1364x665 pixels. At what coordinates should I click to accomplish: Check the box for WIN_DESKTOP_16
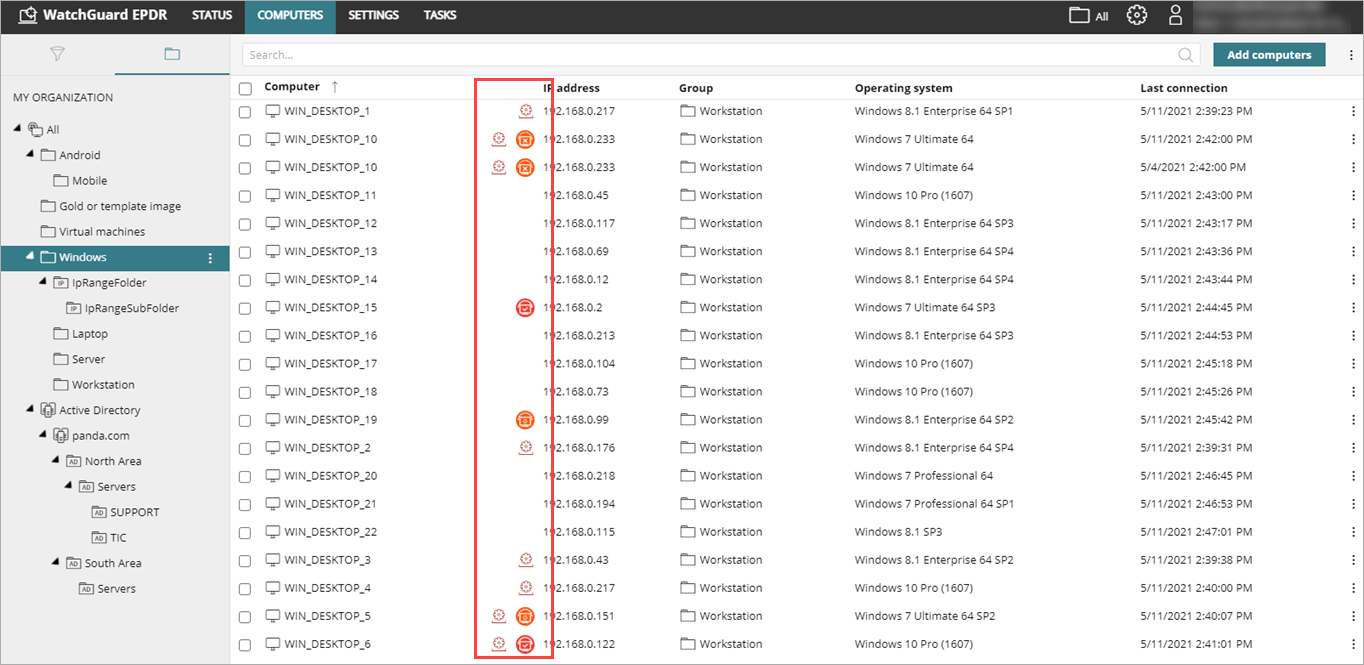pyautogui.click(x=245, y=336)
